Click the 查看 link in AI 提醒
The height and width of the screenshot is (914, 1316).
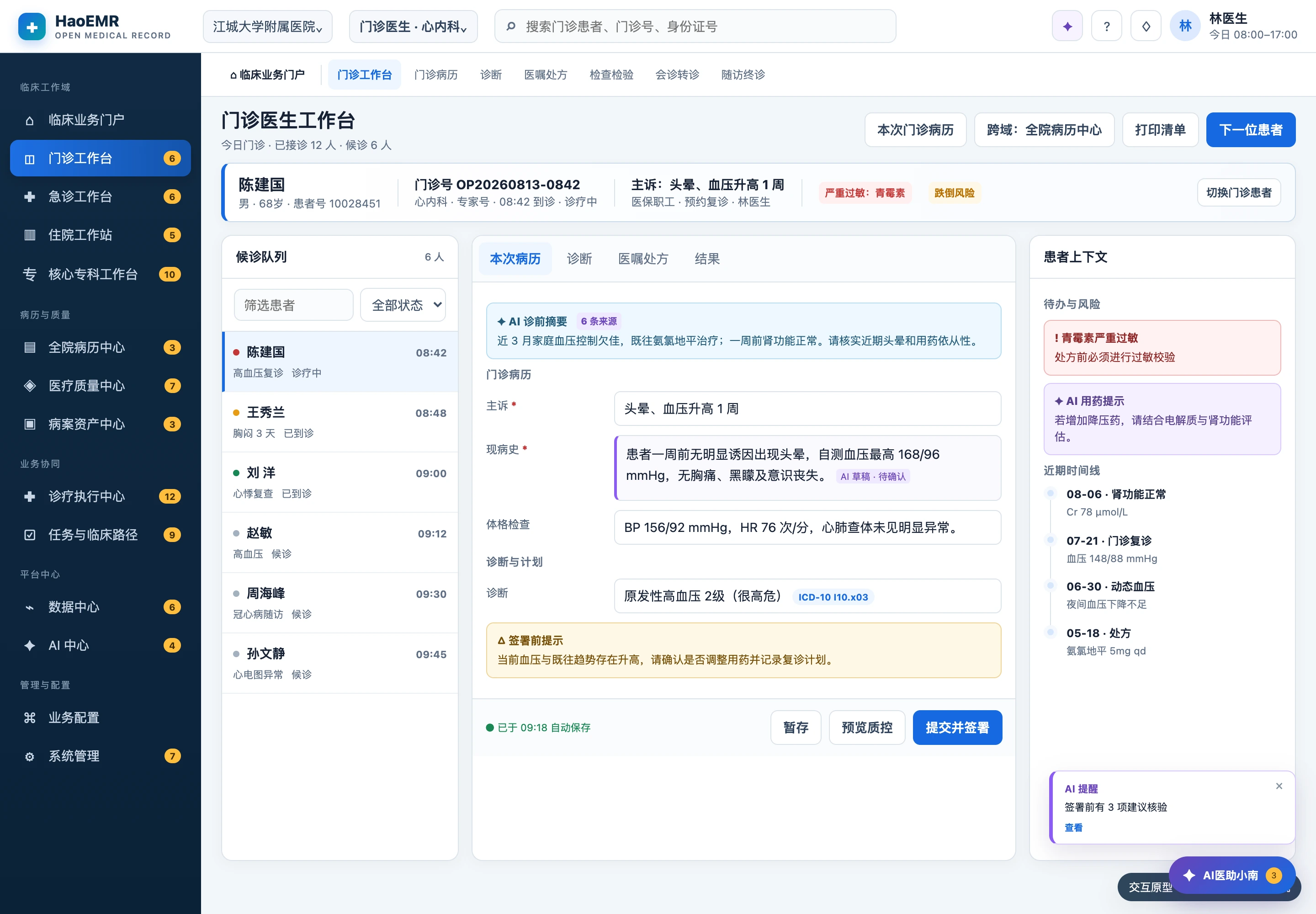(x=1073, y=828)
